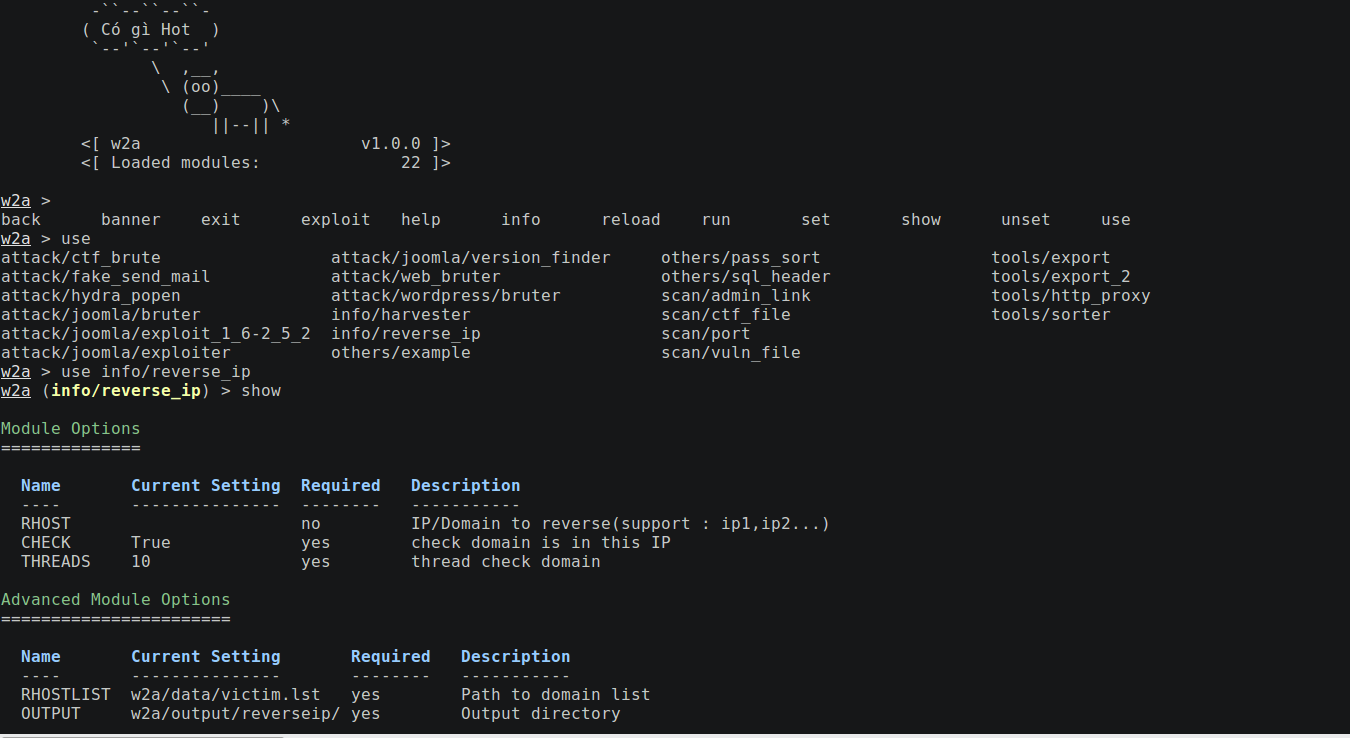The width and height of the screenshot is (1350, 738).
Task: Click the help command in the command list
Action: (x=421, y=220)
